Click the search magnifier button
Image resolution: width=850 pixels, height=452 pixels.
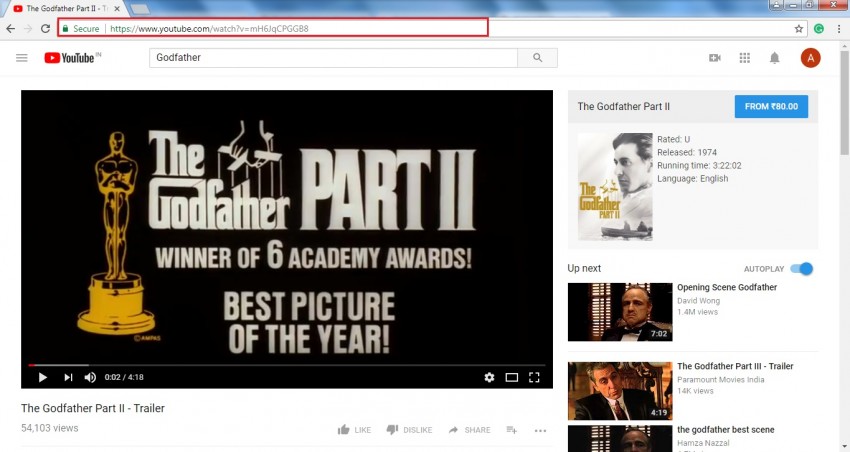(537, 57)
